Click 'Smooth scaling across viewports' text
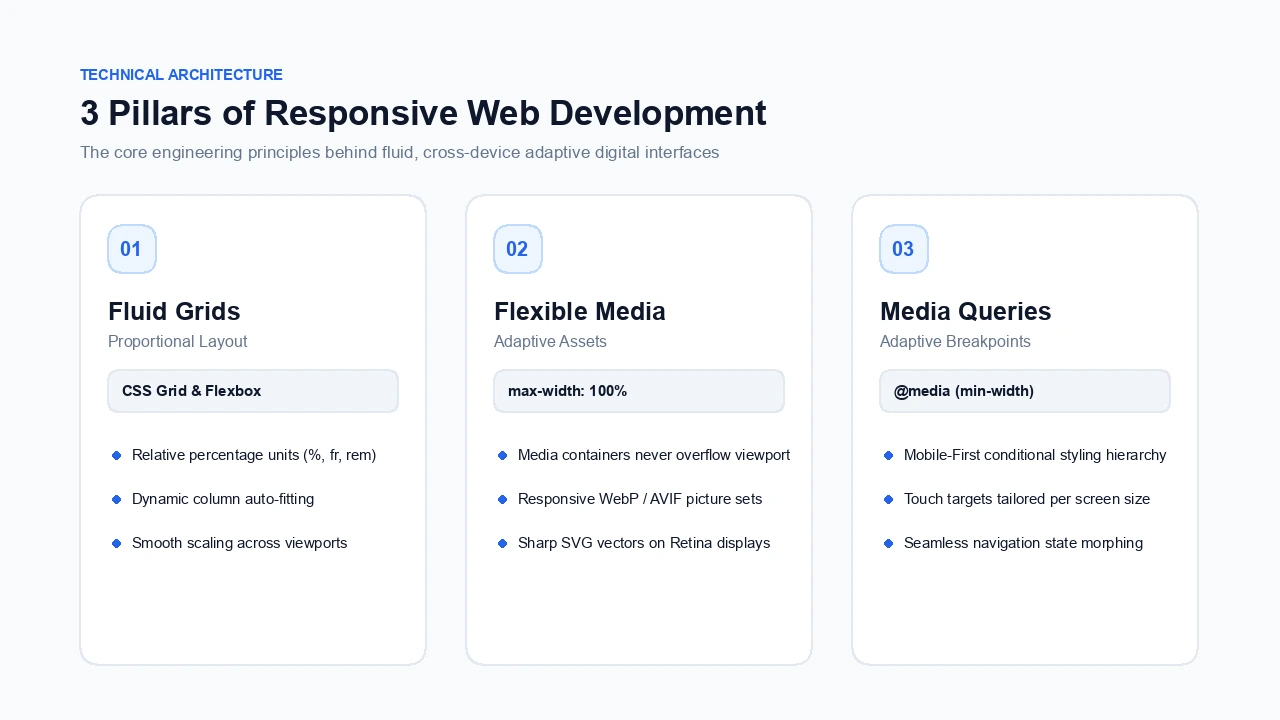 click(240, 543)
